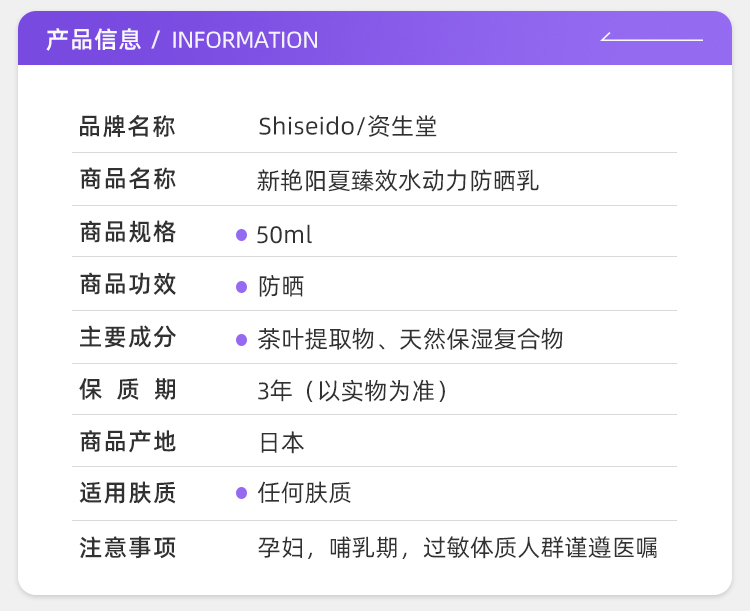Select the 主要成分 label

click(x=128, y=338)
